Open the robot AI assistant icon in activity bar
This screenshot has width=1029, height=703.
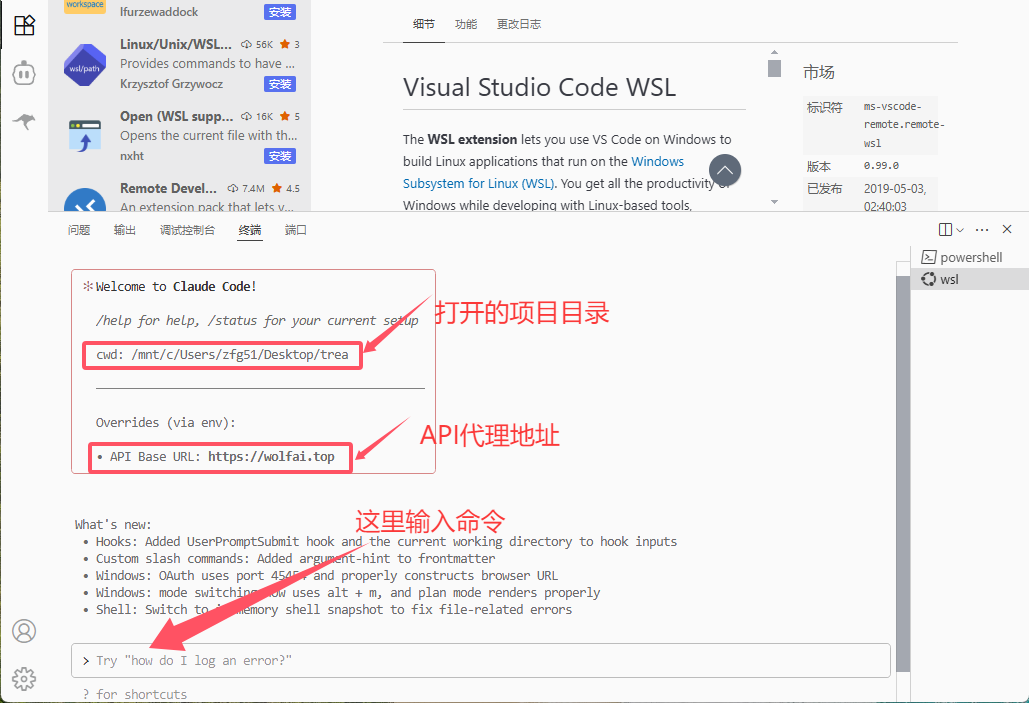click(24, 73)
